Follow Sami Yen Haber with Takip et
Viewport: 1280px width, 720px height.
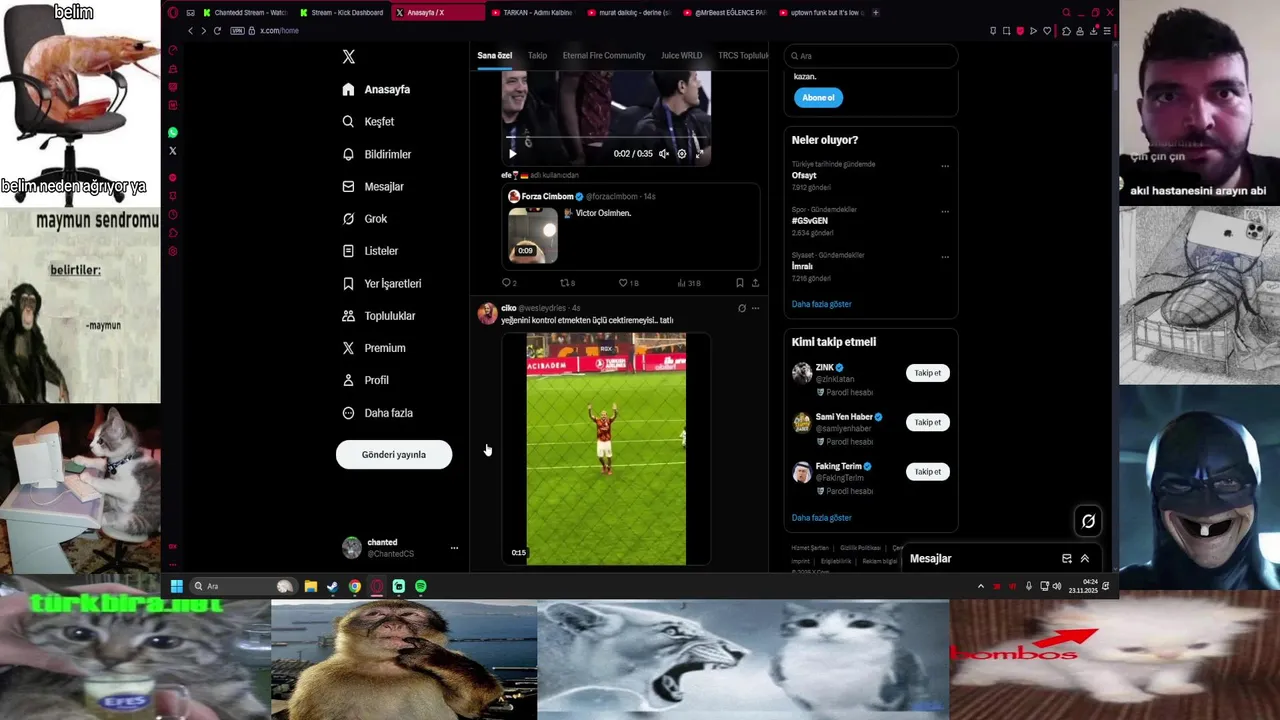(x=928, y=422)
